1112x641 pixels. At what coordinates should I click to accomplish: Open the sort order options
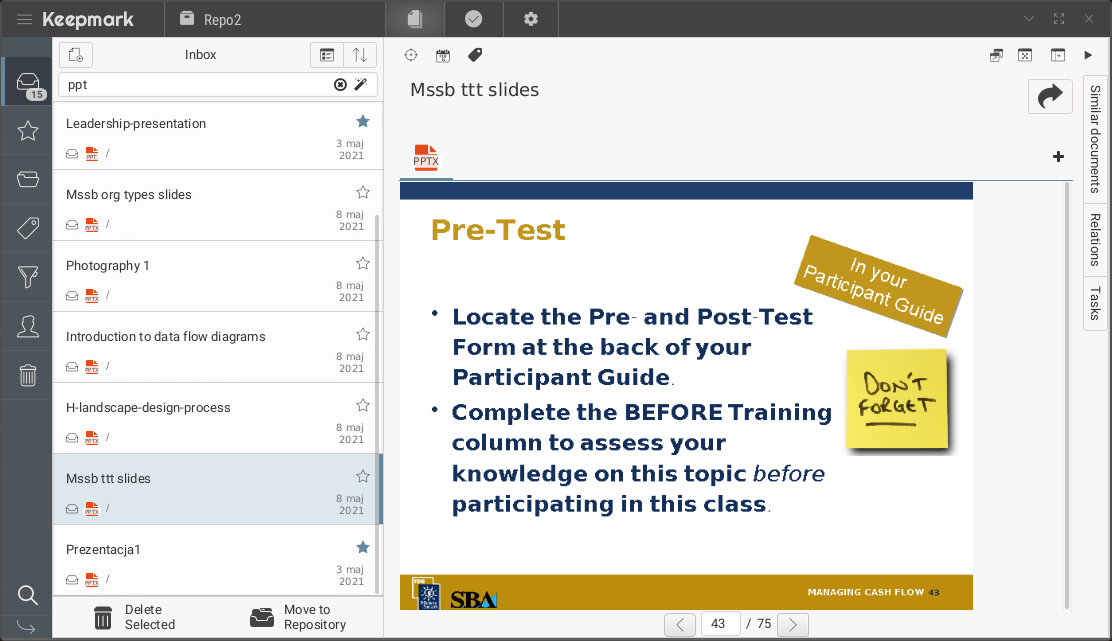point(360,55)
